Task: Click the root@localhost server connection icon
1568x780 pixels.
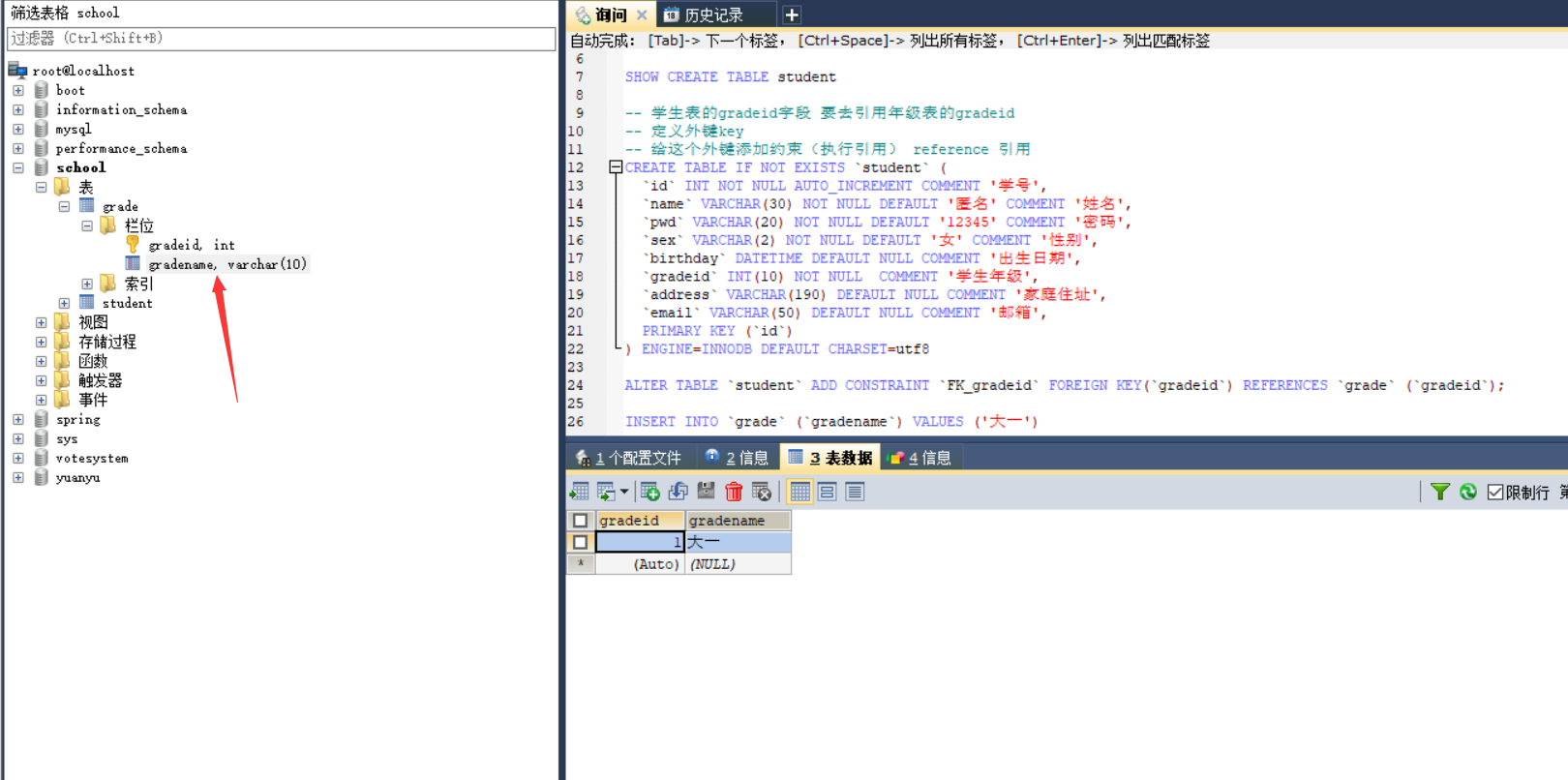Action: 17,70
